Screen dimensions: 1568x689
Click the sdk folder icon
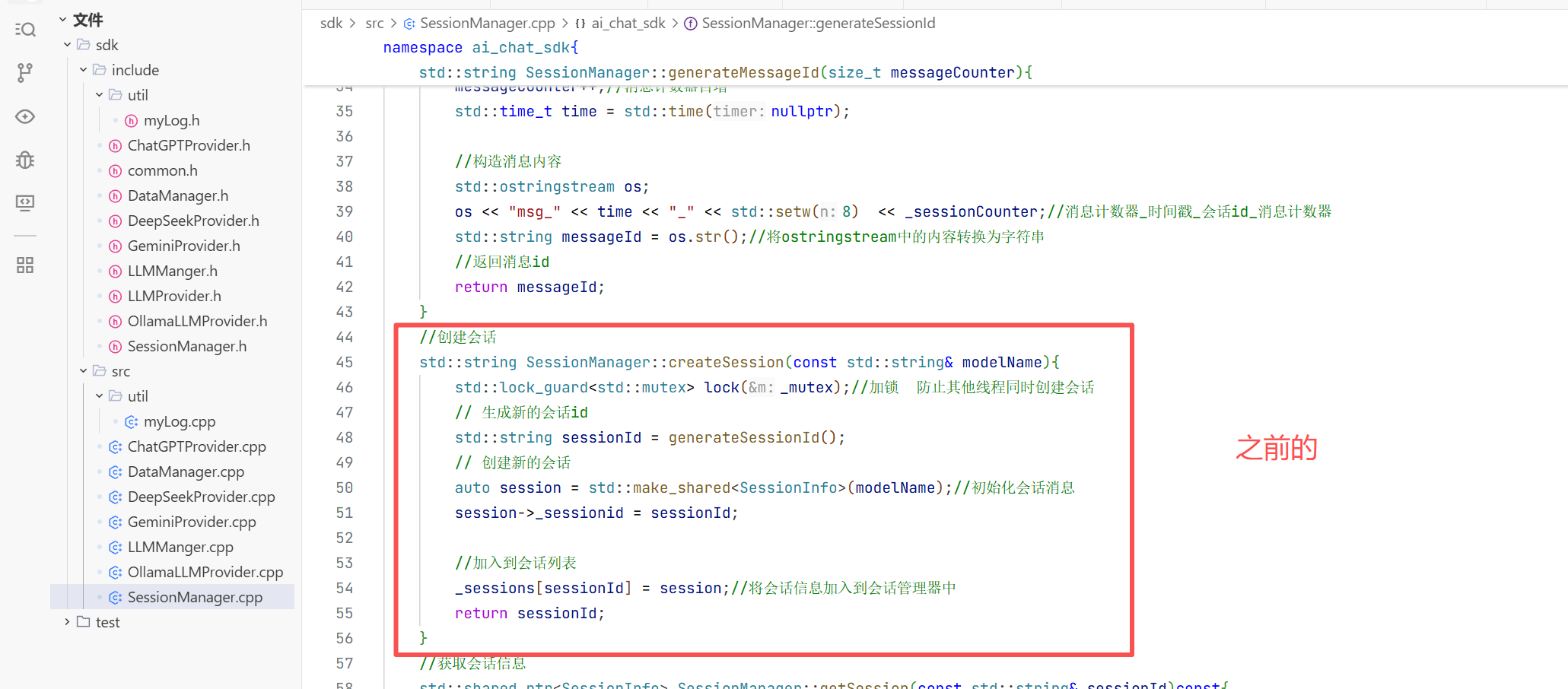tap(84, 45)
